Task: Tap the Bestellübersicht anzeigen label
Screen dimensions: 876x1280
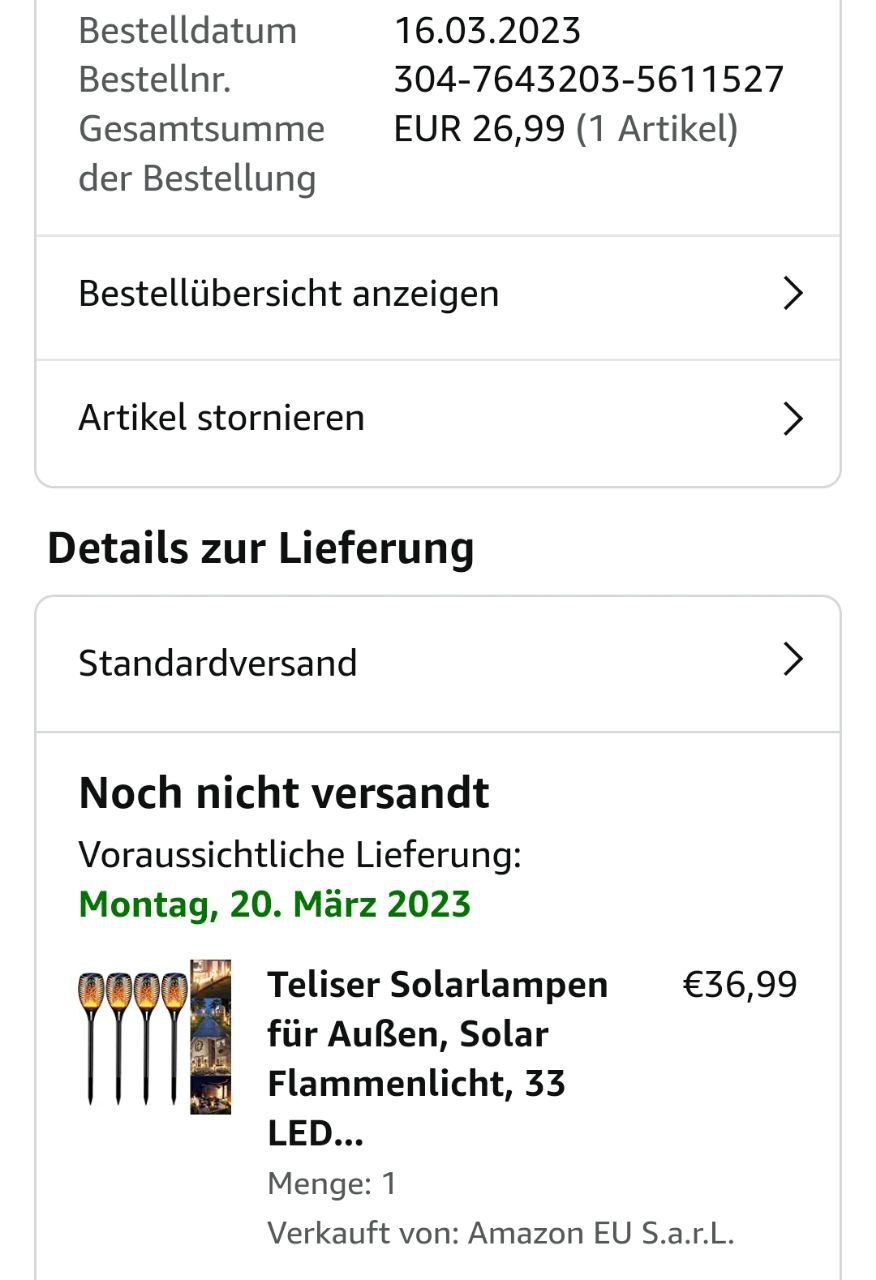Action: pos(288,294)
